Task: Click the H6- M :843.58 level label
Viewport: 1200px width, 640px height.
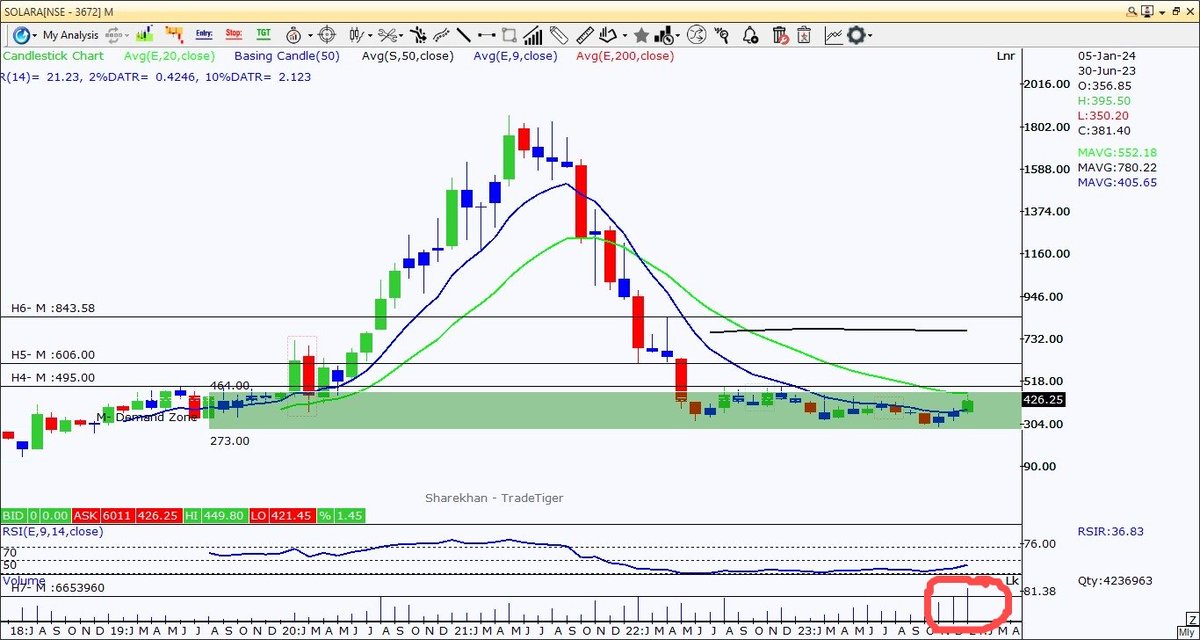Action: (53, 308)
